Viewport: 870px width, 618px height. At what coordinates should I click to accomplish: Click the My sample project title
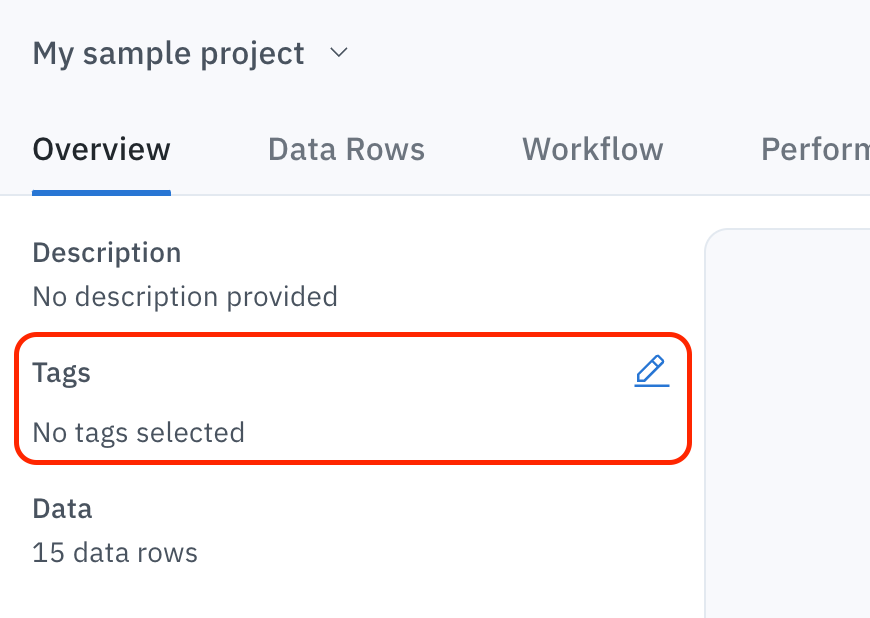click(169, 54)
